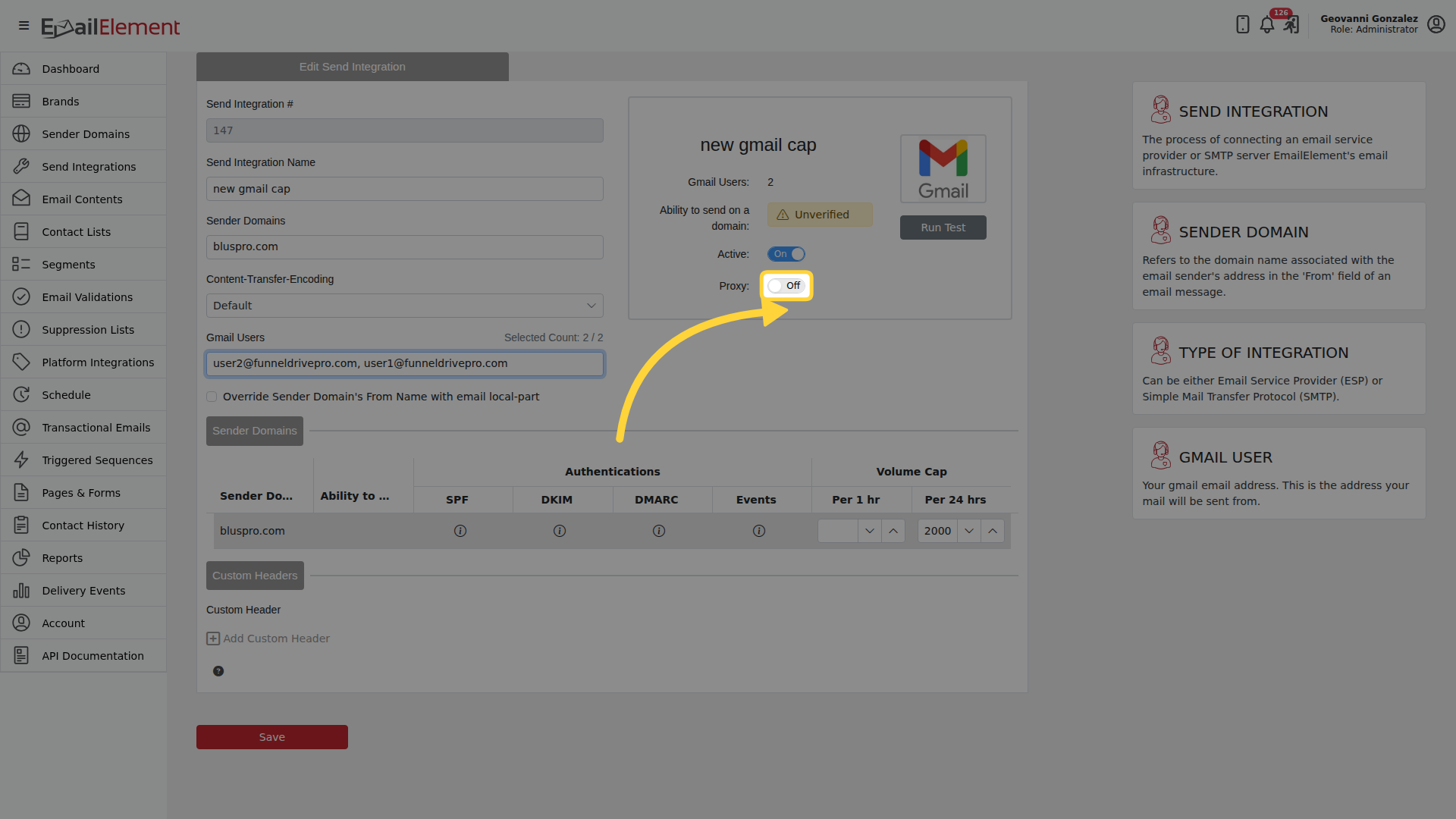The image size is (1456, 819).
Task: Click the Sender Domains globe icon
Action: (21, 134)
